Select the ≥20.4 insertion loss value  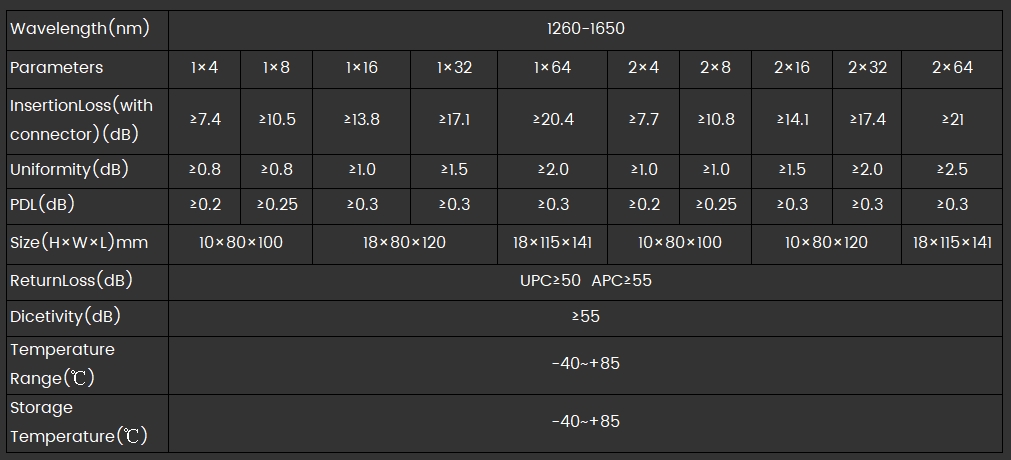click(x=553, y=121)
